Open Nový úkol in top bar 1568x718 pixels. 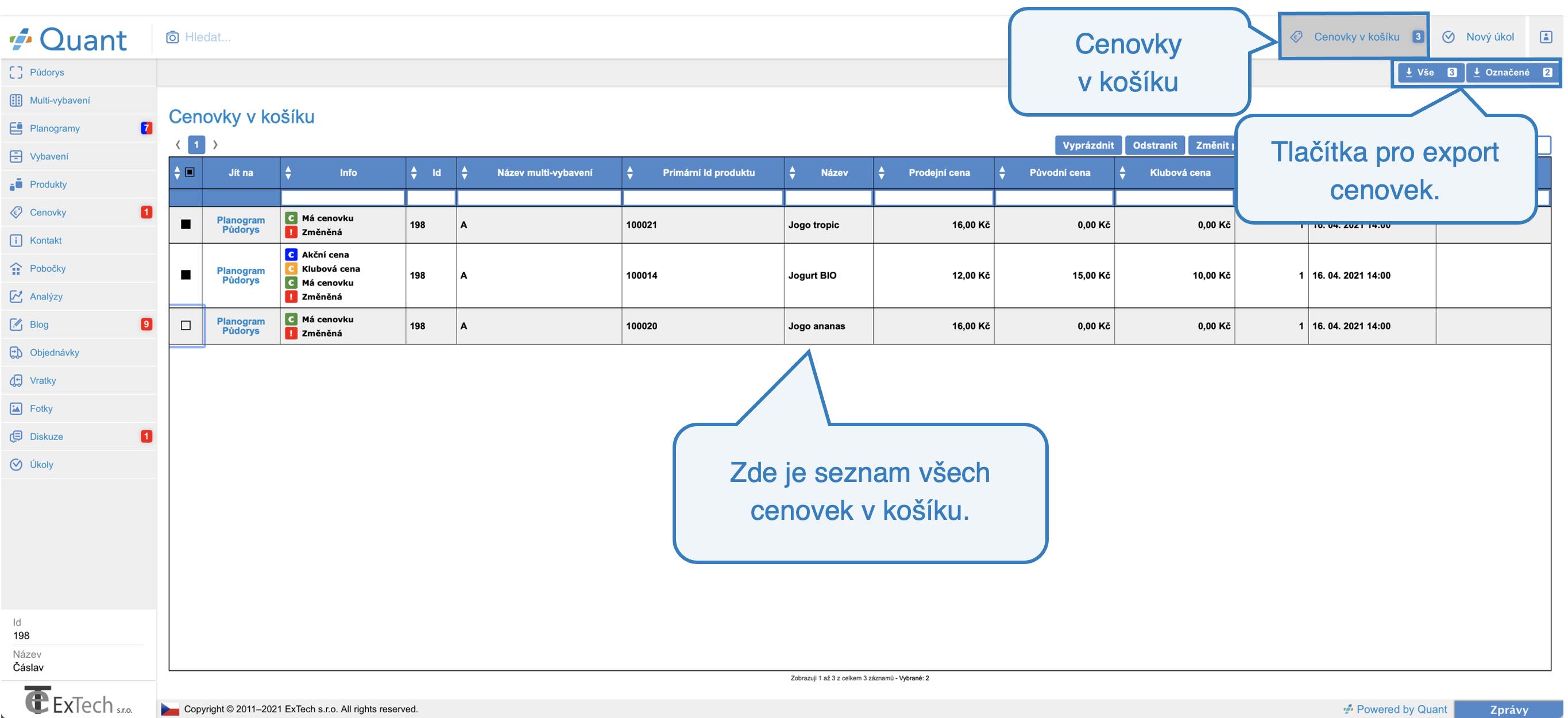[1478, 37]
